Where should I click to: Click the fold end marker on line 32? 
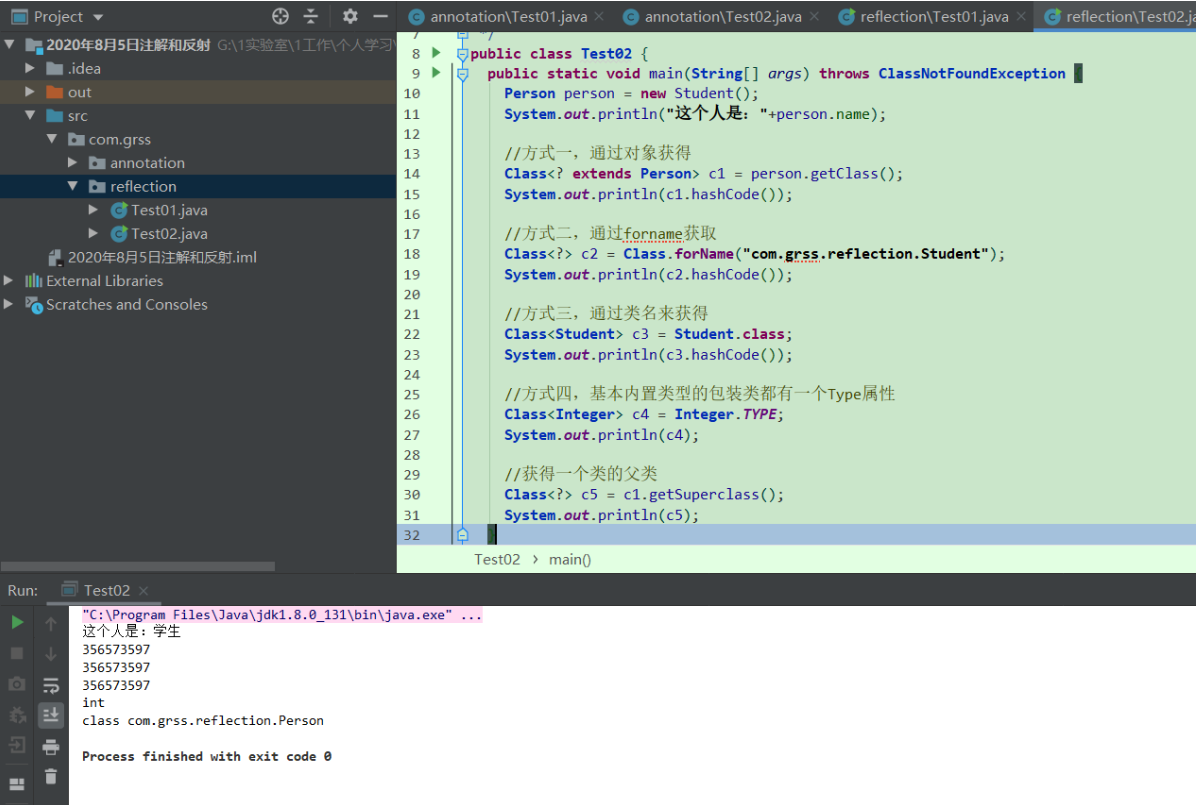[x=463, y=534]
